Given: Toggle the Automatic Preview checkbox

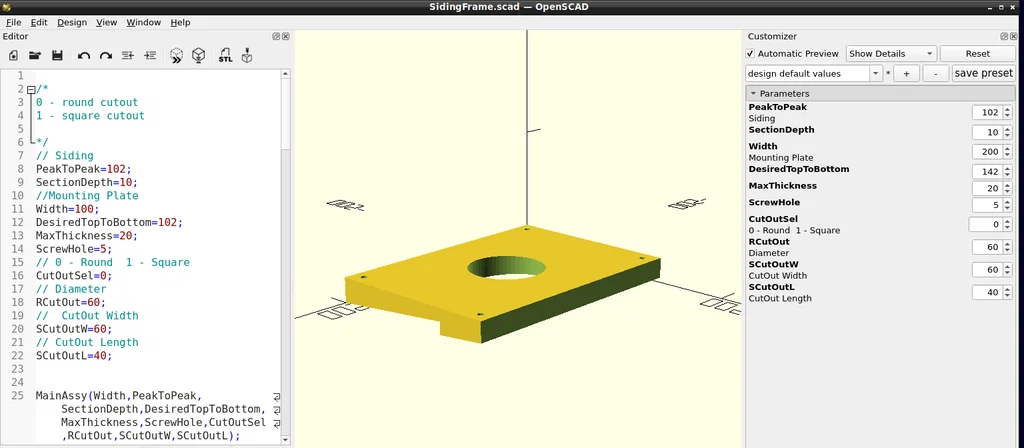Looking at the screenshot, I should pyautogui.click(x=750, y=54).
